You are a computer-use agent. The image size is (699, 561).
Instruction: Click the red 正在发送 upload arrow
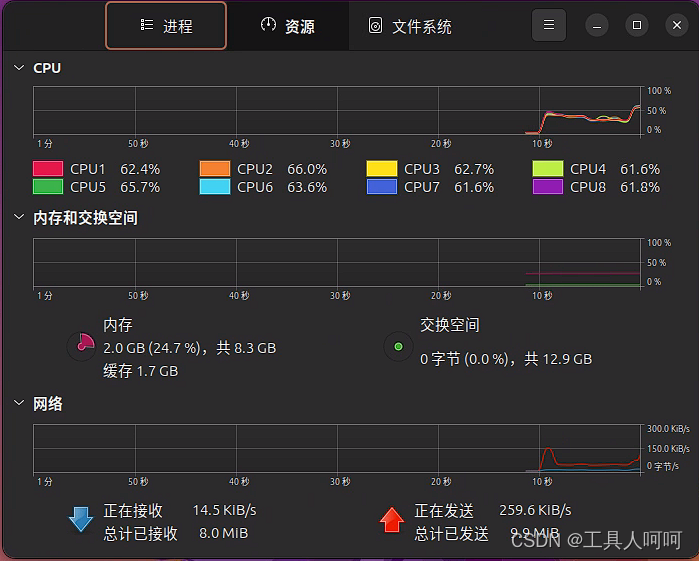click(x=392, y=519)
